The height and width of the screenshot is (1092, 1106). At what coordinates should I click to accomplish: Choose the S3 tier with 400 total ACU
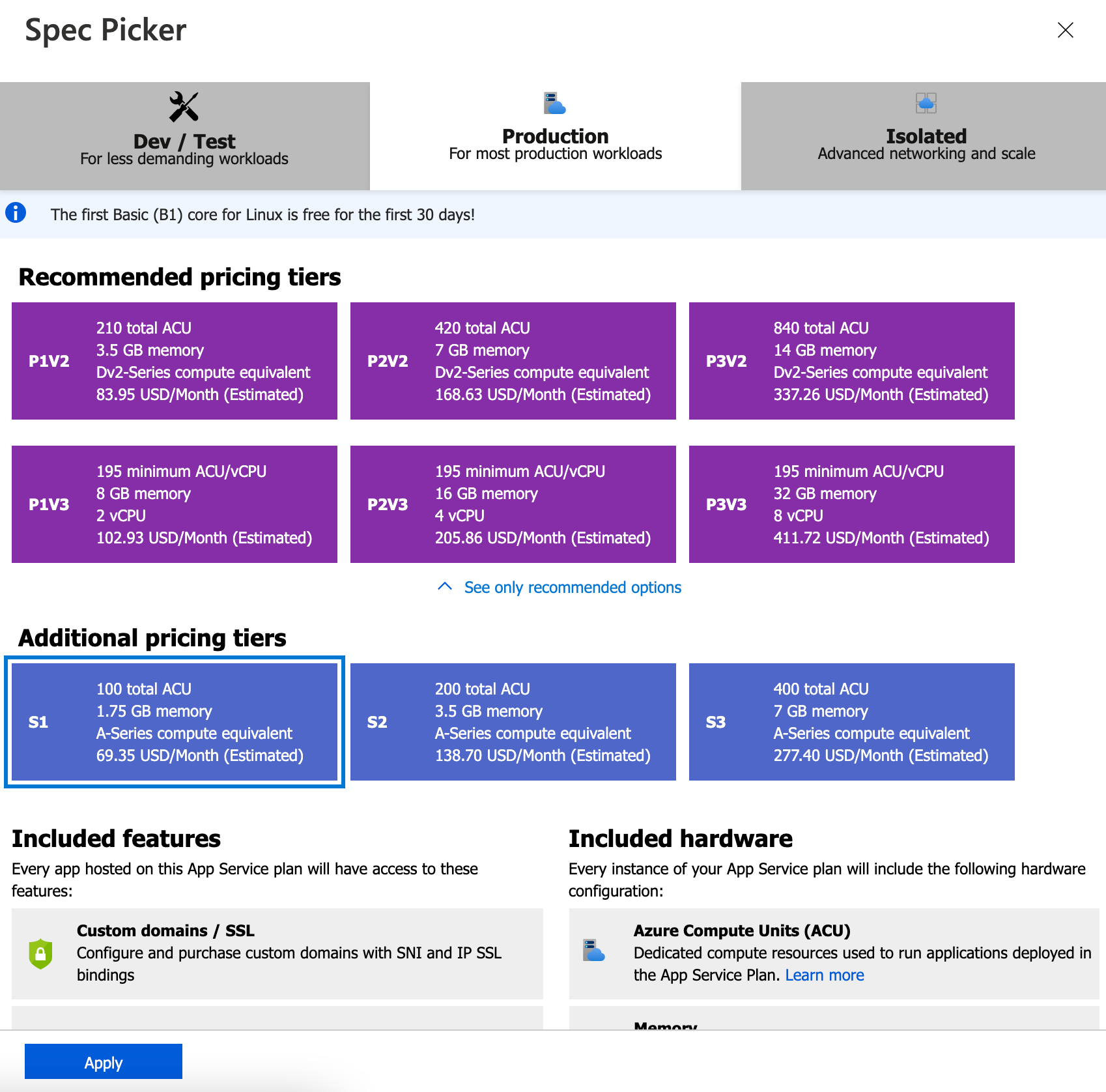pyautogui.click(x=852, y=722)
